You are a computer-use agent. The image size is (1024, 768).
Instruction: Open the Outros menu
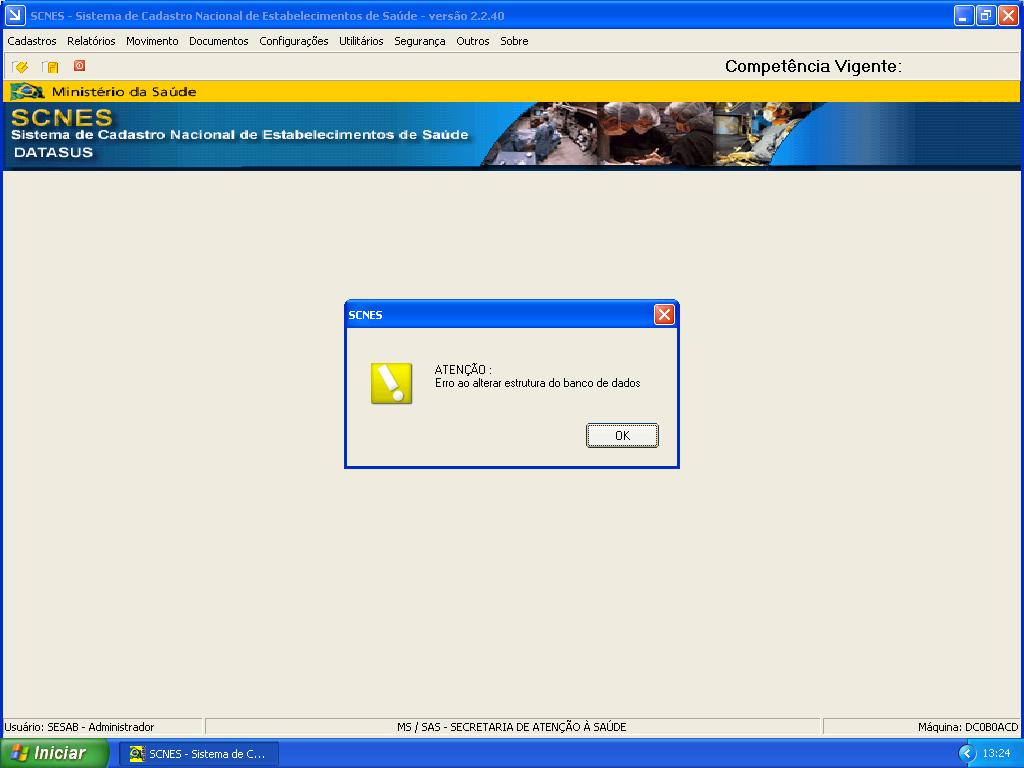tap(473, 41)
